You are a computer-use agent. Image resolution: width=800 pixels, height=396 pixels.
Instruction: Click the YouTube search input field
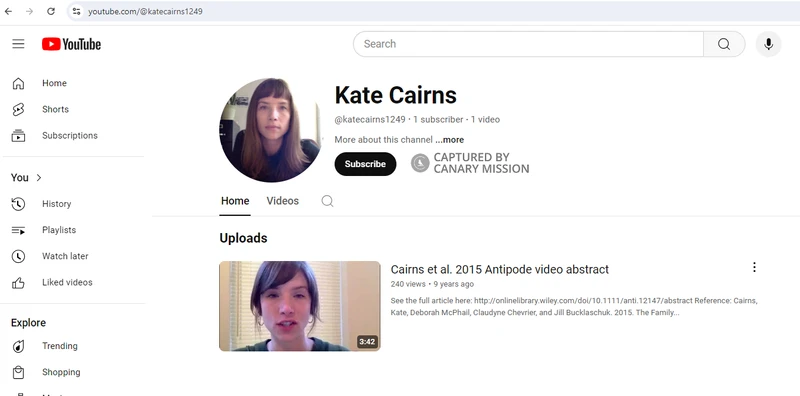click(528, 44)
